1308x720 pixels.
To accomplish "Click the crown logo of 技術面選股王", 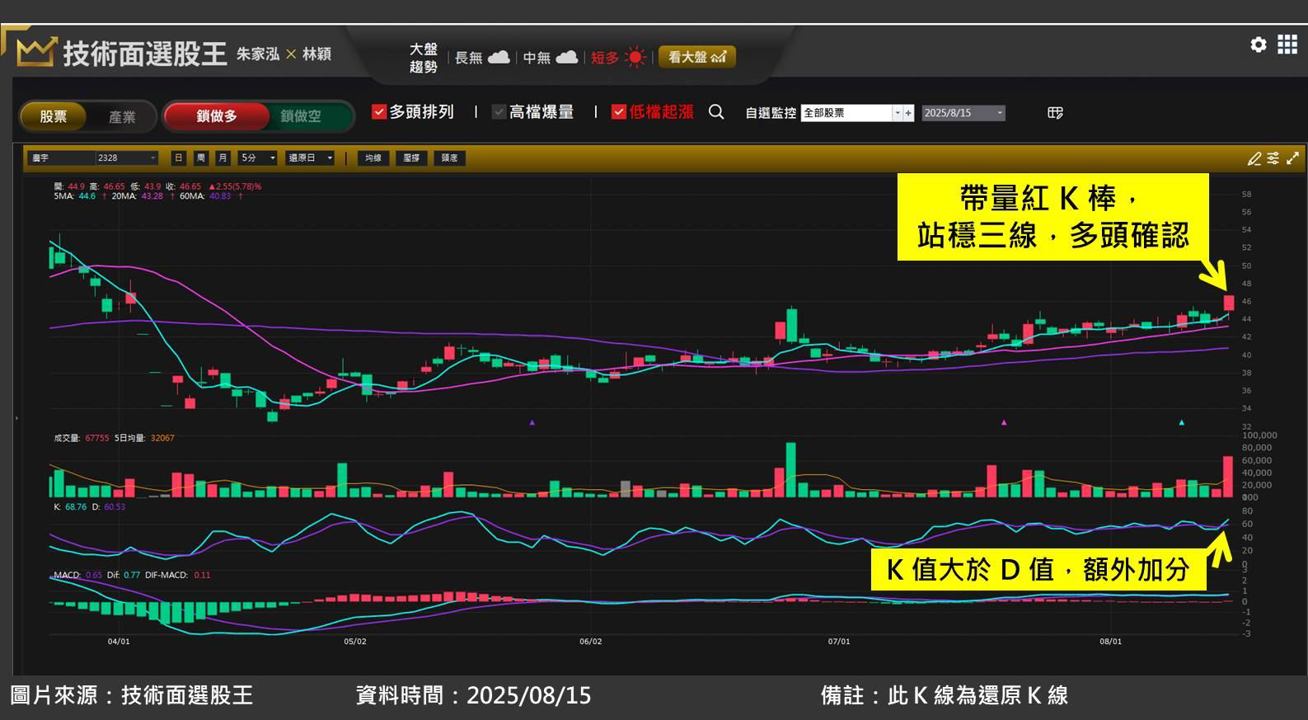I will click(x=36, y=51).
